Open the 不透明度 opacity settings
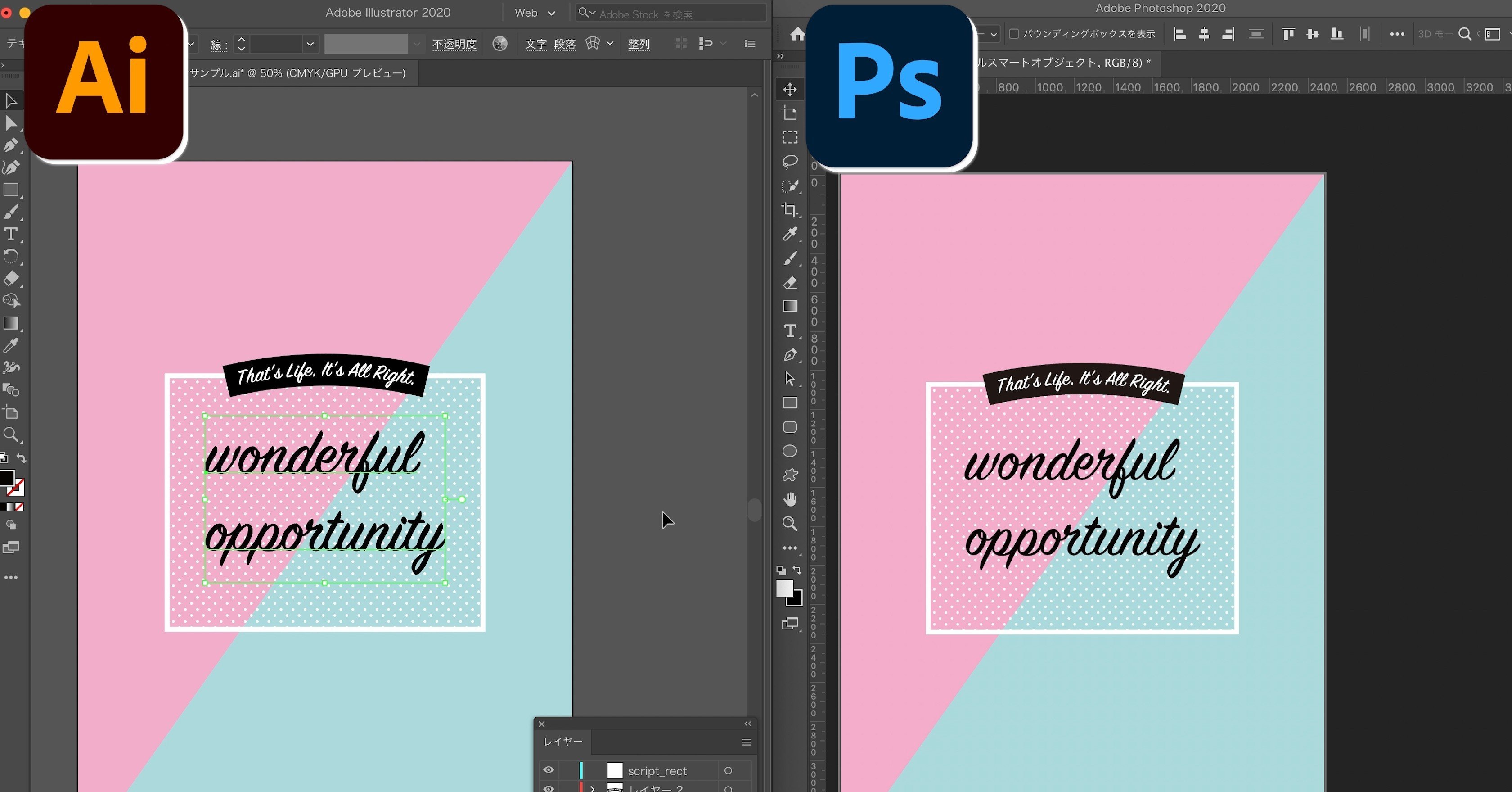1512x792 pixels. coord(454,44)
